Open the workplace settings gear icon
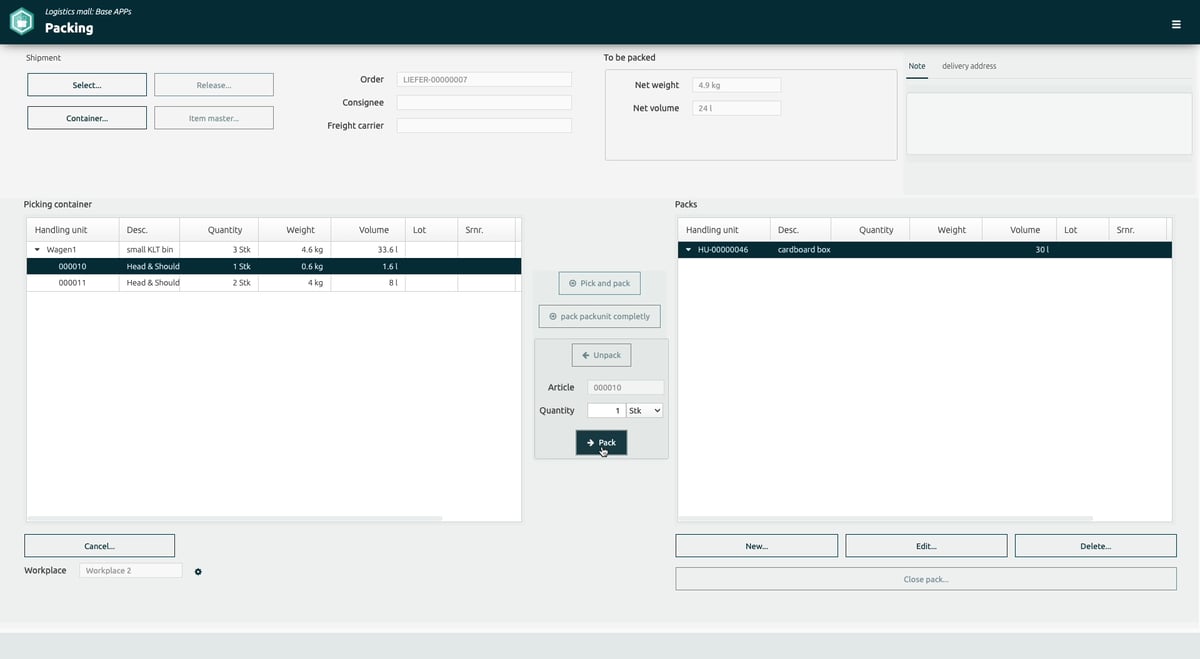1200x659 pixels. point(198,571)
